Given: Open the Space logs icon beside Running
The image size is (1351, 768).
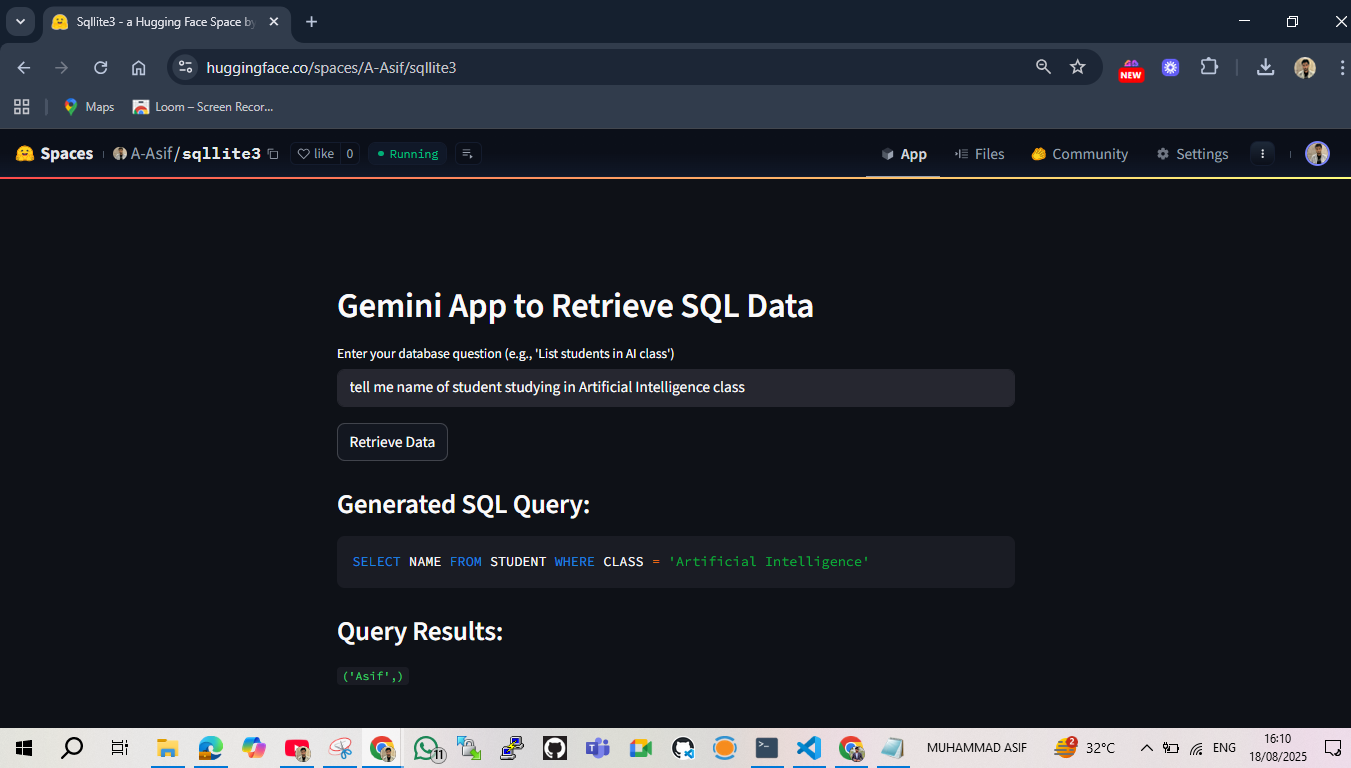Looking at the screenshot, I should click(x=468, y=154).
